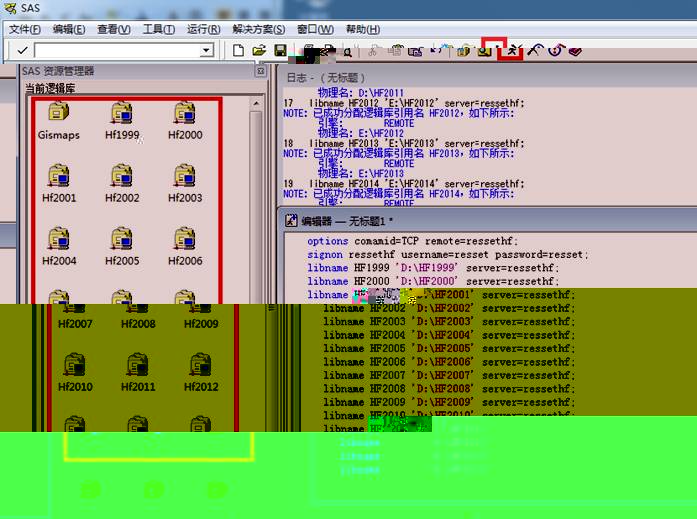Close the SAS 资源管理器 panel
697x519 pixels.
click(x=261, y=71)
